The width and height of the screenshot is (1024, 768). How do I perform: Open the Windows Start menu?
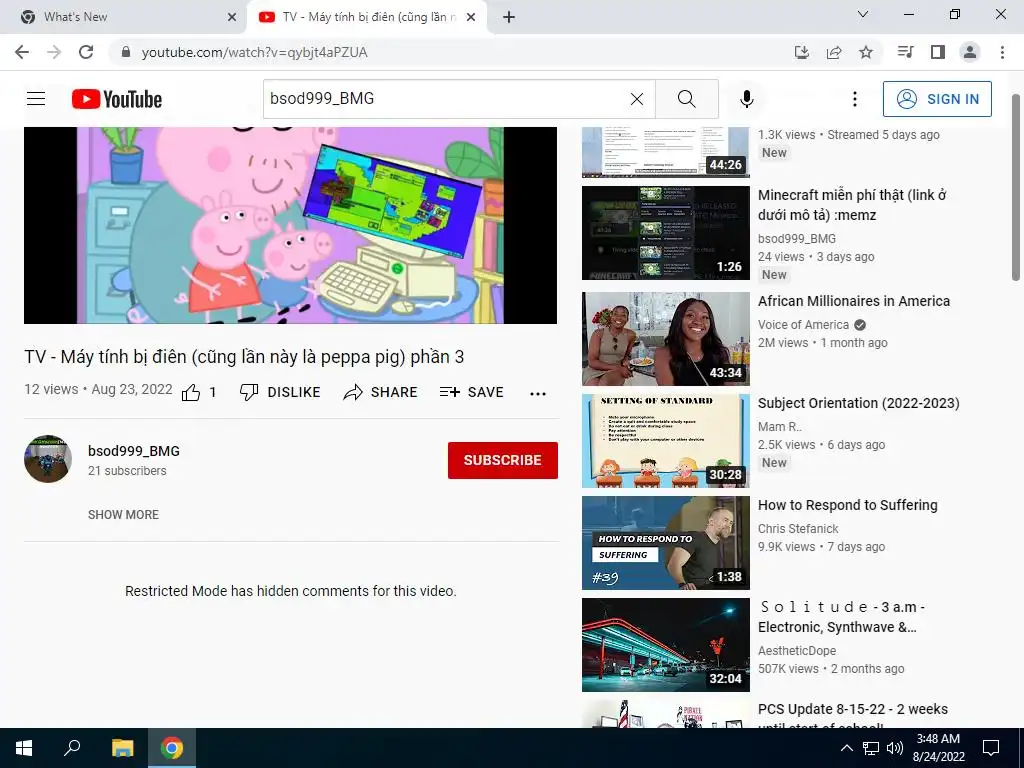(x=24, y=748)
